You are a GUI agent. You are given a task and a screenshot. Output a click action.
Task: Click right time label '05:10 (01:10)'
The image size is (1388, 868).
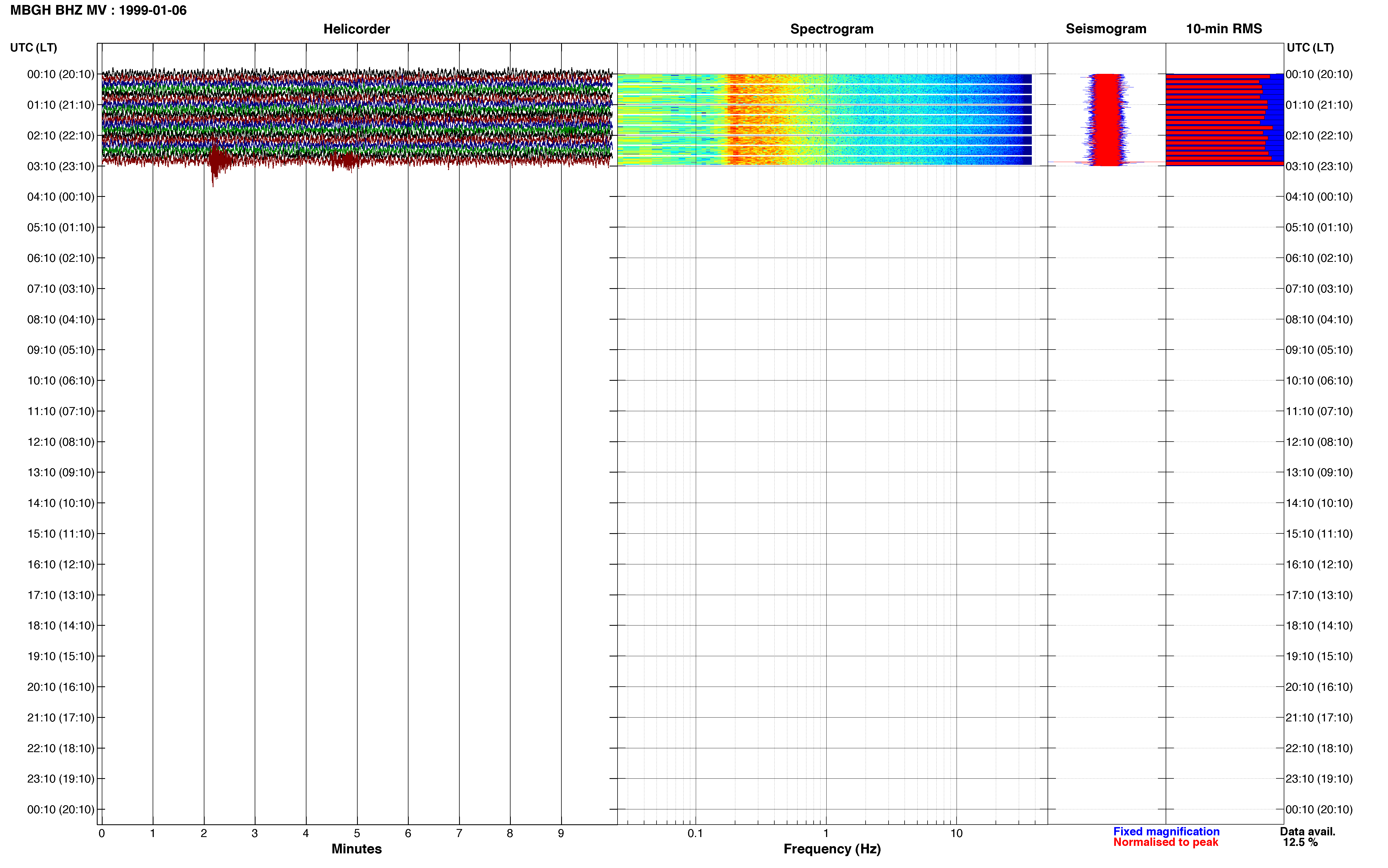tap(1319, 227)
